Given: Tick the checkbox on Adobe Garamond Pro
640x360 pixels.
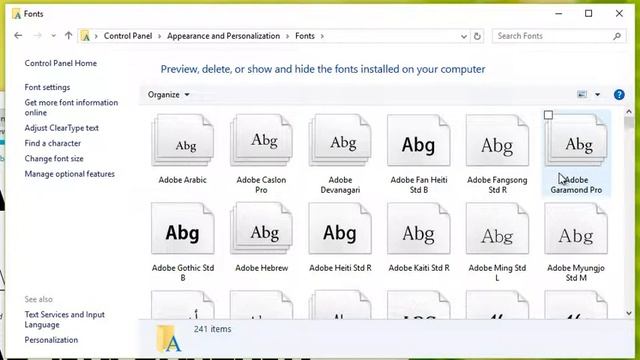Looking at the screenshot, I should point(548,115).
